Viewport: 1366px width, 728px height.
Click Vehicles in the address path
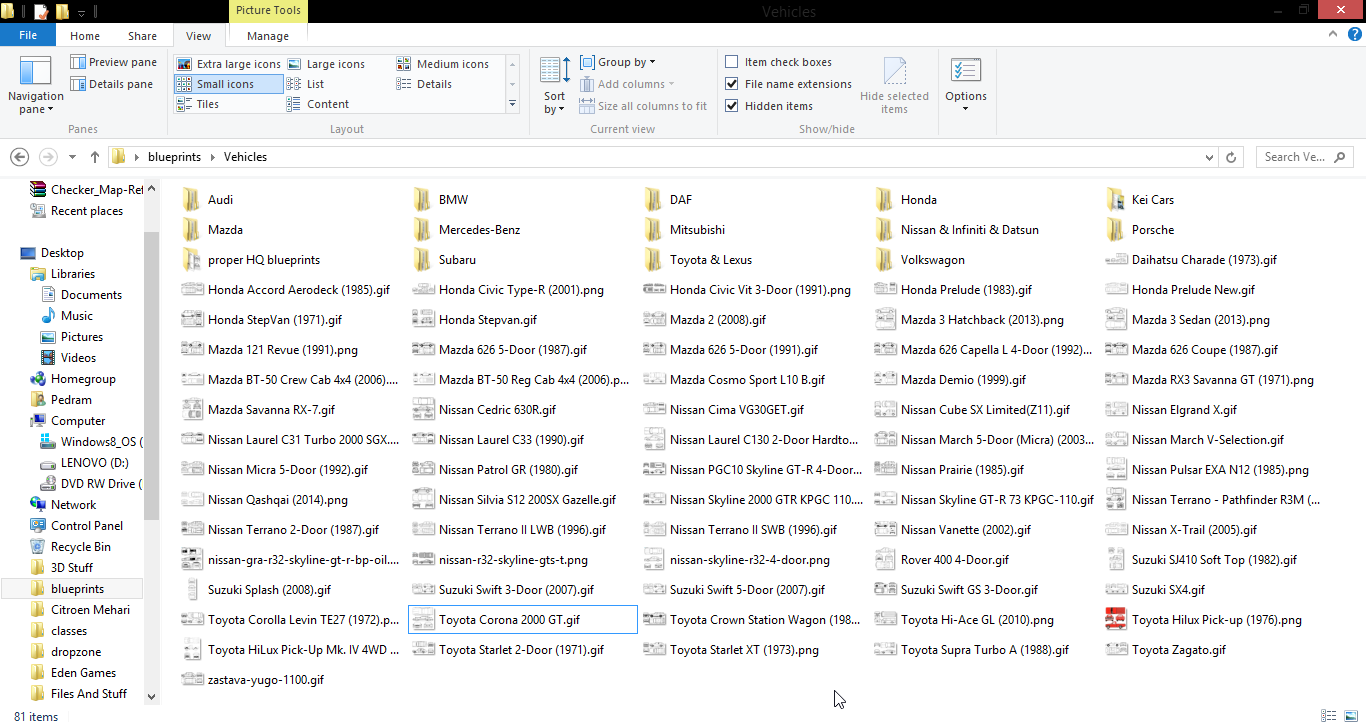(x=245, y=157)
